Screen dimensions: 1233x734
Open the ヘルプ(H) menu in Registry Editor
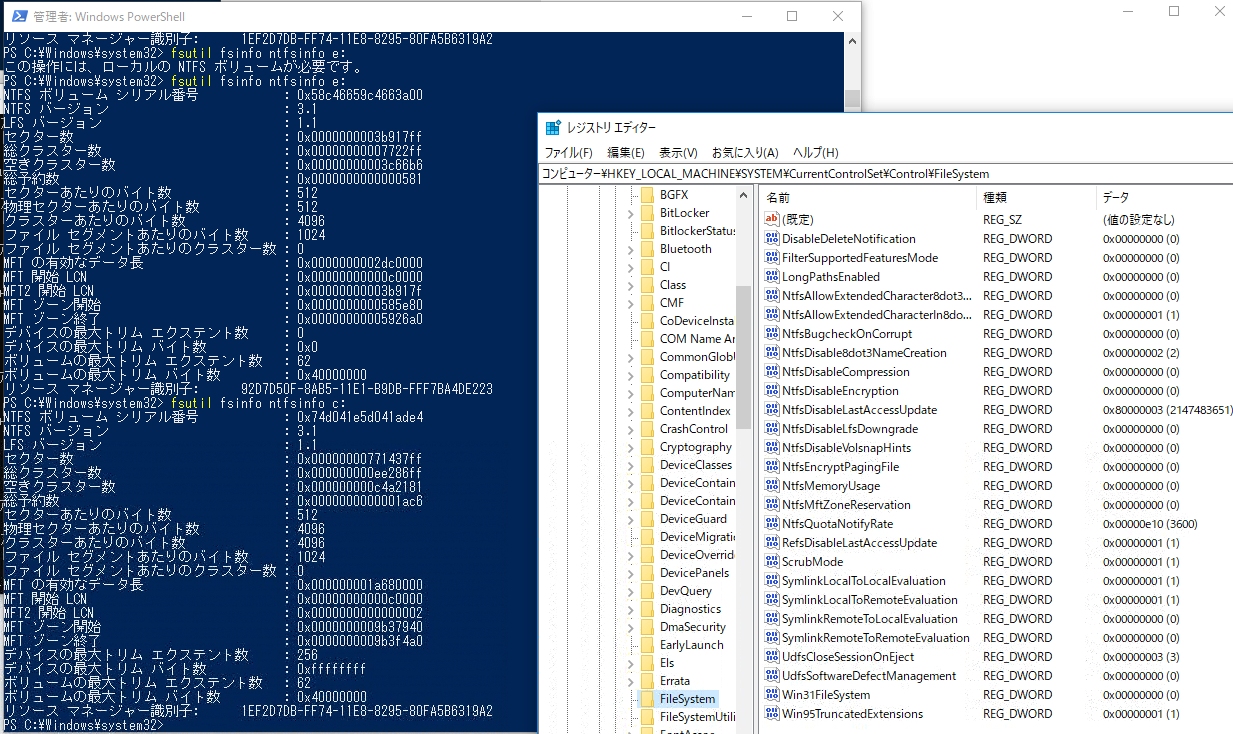point(816,152)
